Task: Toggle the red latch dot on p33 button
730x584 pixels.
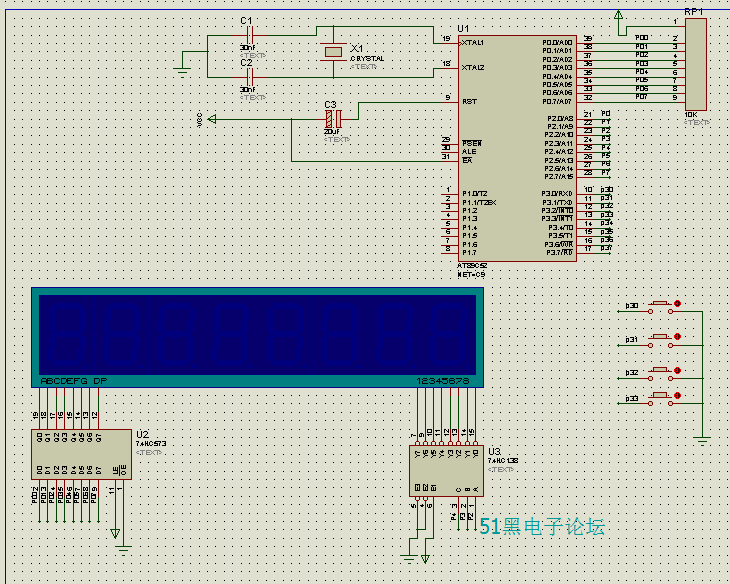Action: [677, 395]
